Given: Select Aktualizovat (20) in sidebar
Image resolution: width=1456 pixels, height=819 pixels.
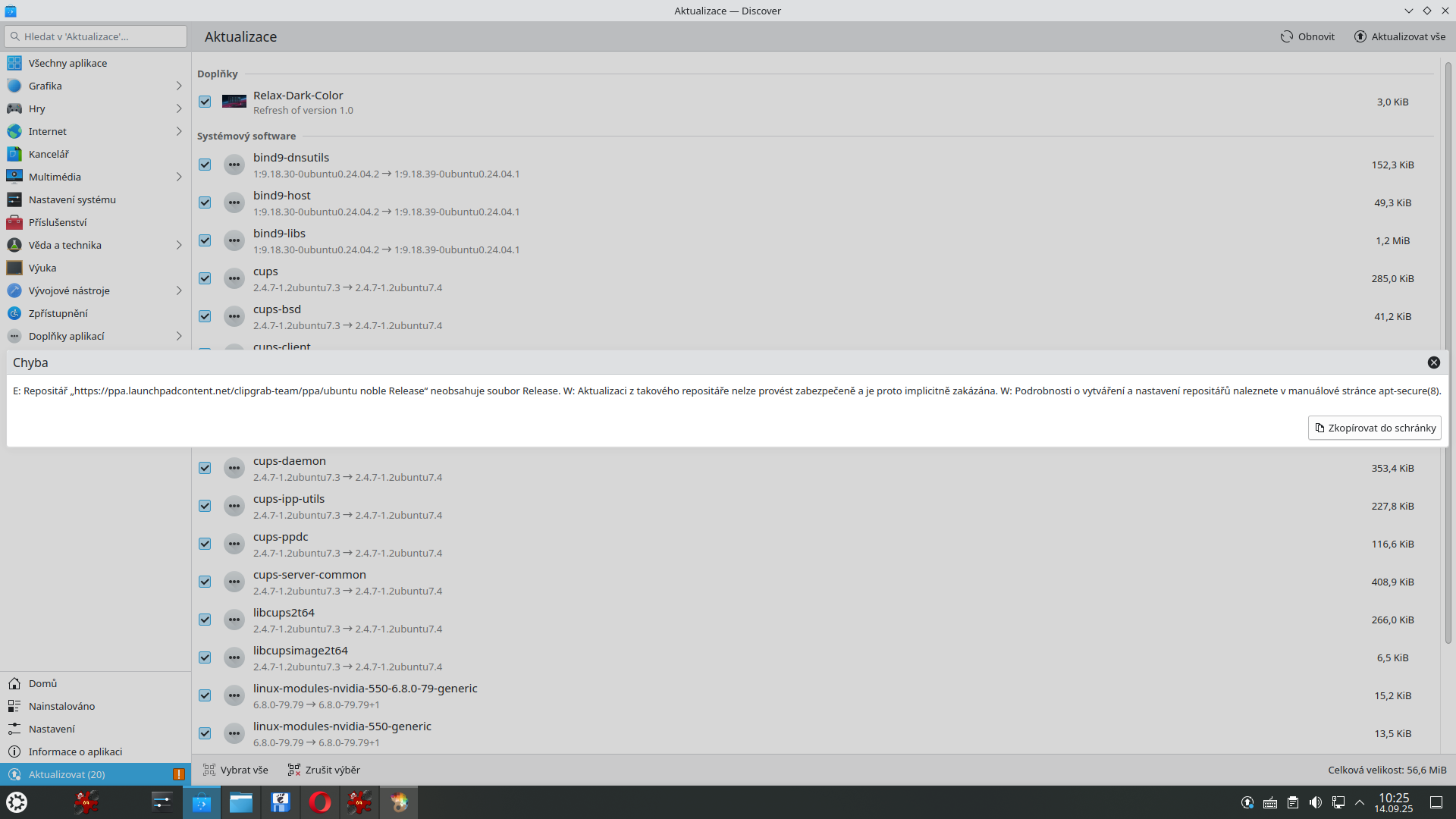Looking at the screenshot, I should click(x=96, y=774).
